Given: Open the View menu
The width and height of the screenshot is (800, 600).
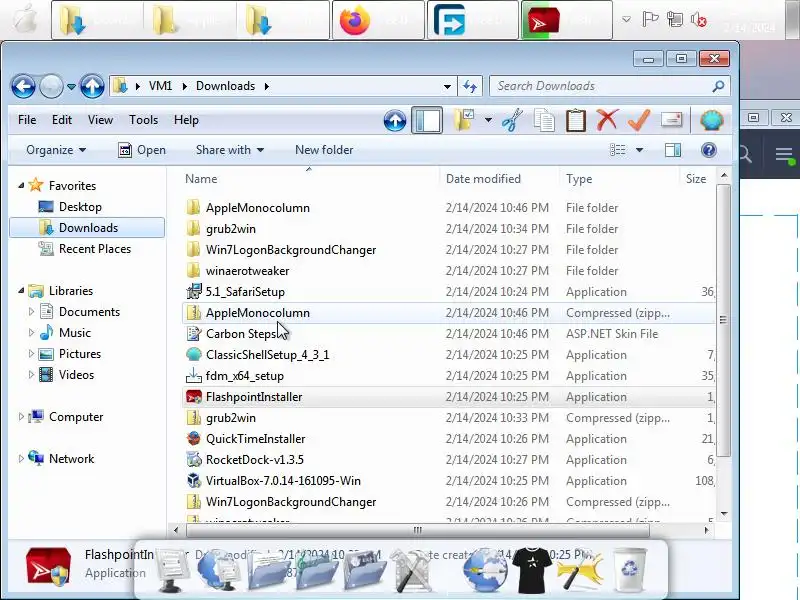Looking at the screenshot, I should coord(100,120).
